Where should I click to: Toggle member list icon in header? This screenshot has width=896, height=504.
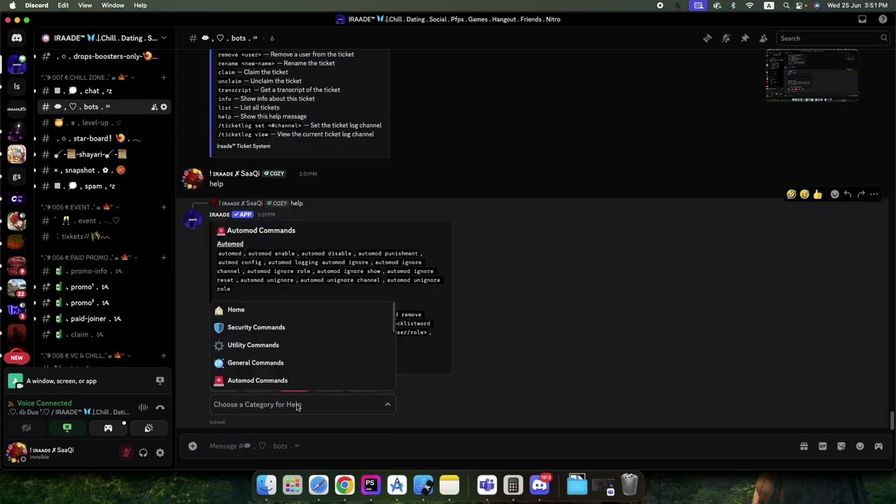tap(763, 38)
